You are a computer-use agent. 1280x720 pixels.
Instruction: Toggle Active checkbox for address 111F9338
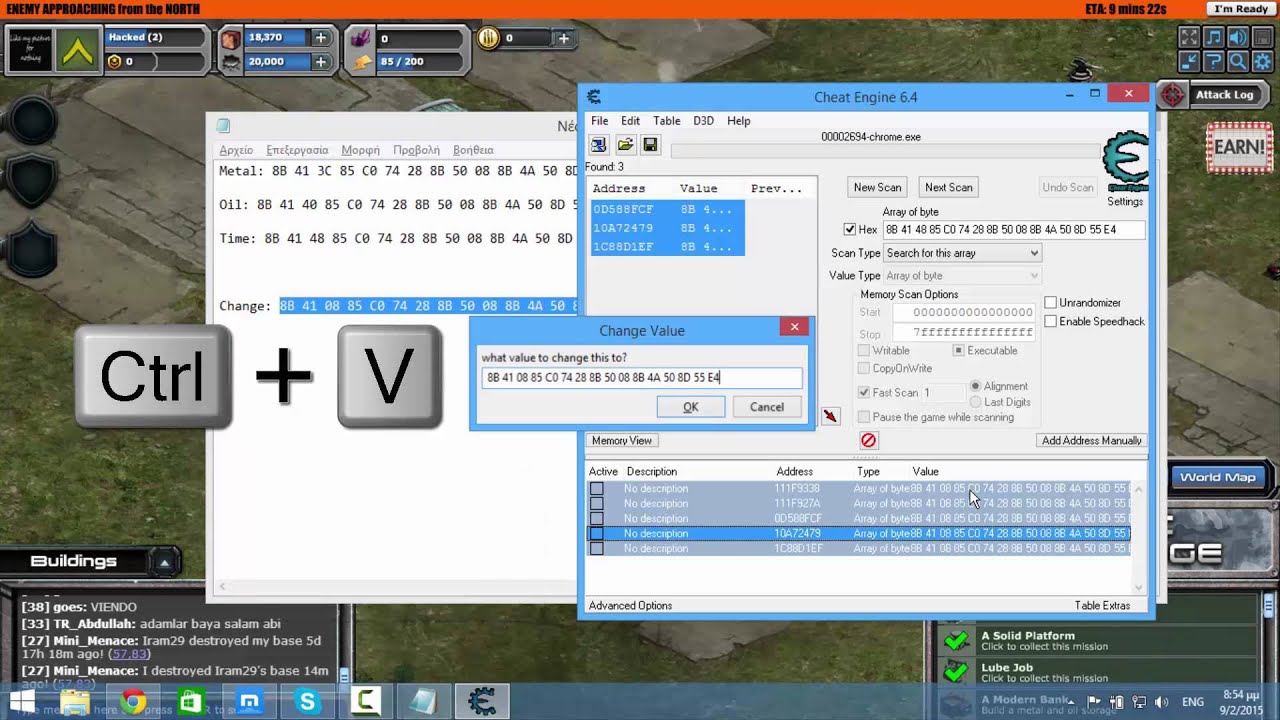(596, 489)
